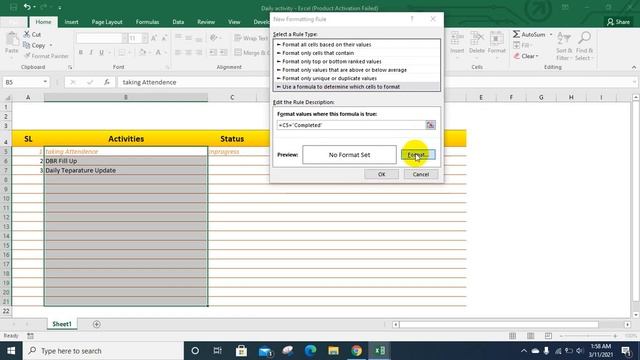640x360 pixels.
Task: Open the Formulas ribbon tab
Action: [147, 22]
